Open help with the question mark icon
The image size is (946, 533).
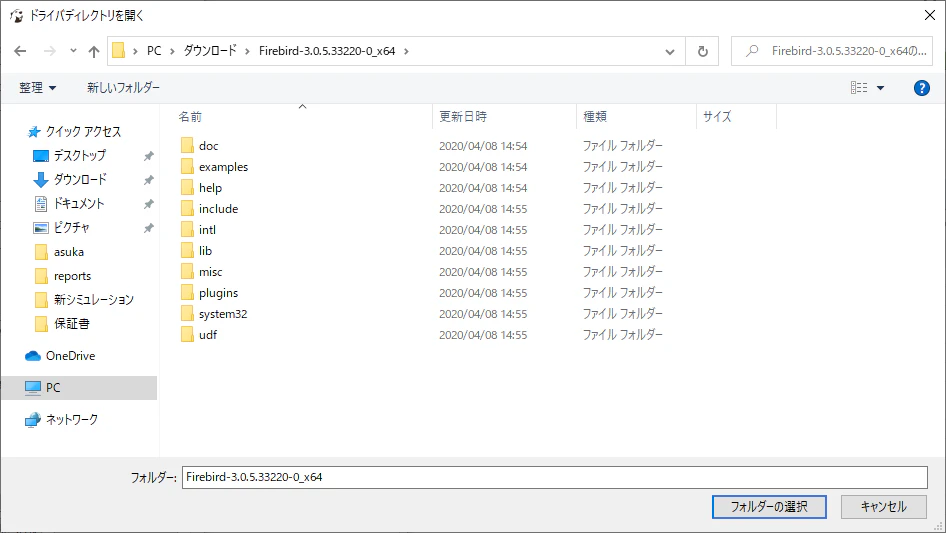[x=921, y=88]
